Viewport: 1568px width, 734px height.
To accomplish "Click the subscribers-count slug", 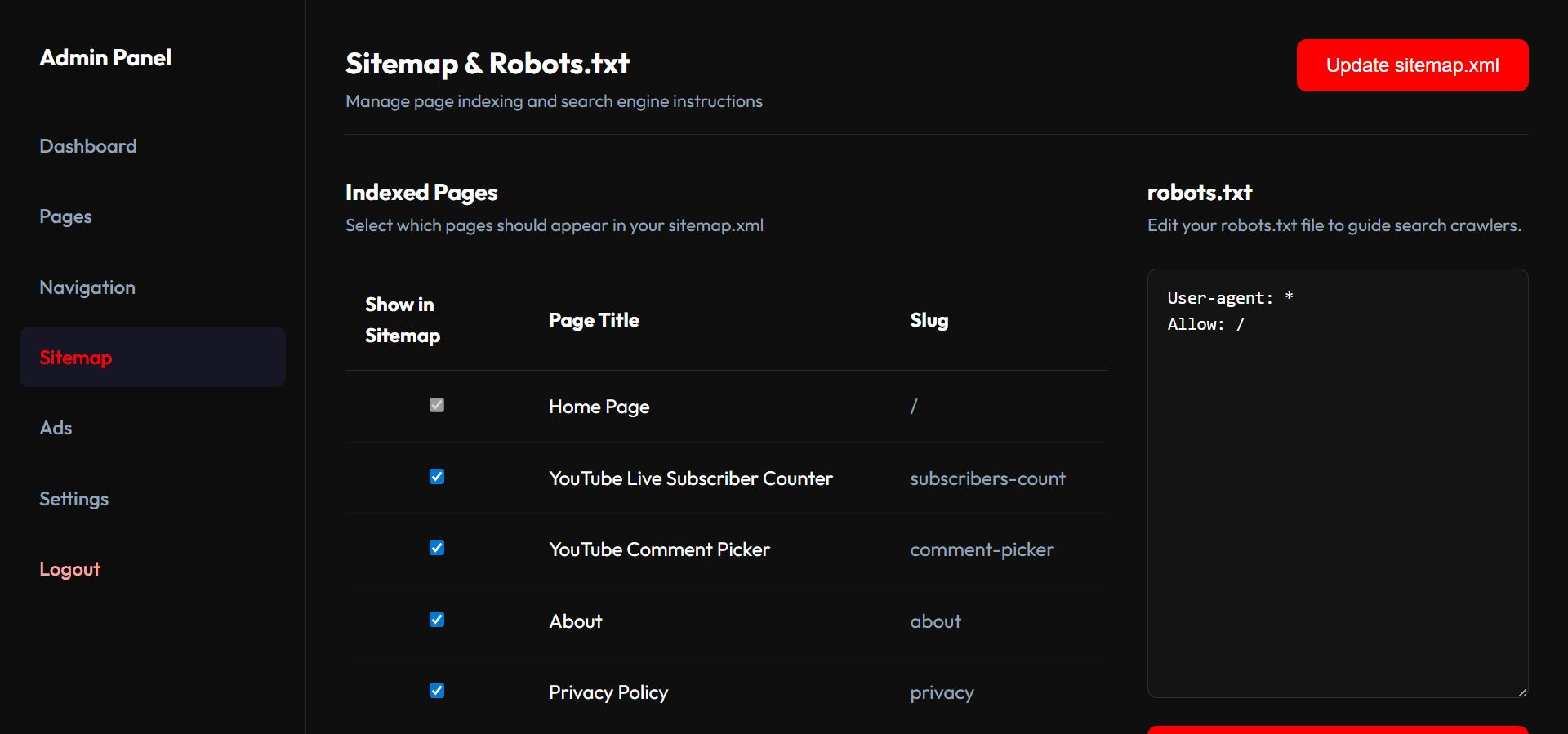I will point(987,478).
